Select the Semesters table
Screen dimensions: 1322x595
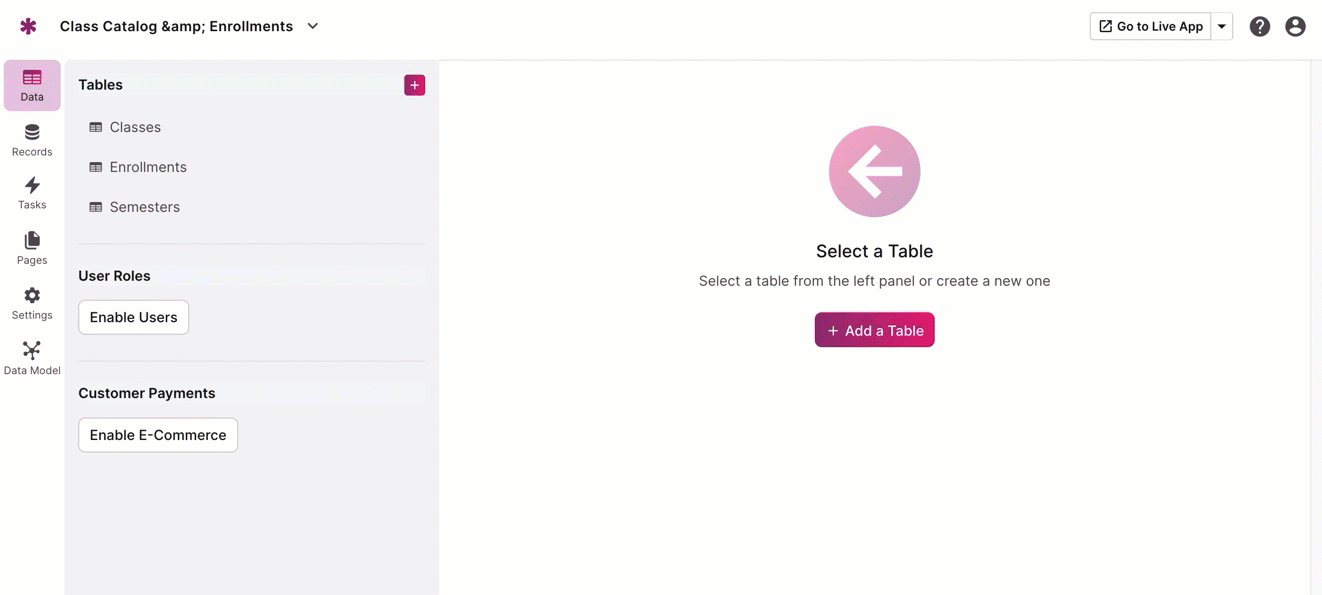(x=145, y=207)
